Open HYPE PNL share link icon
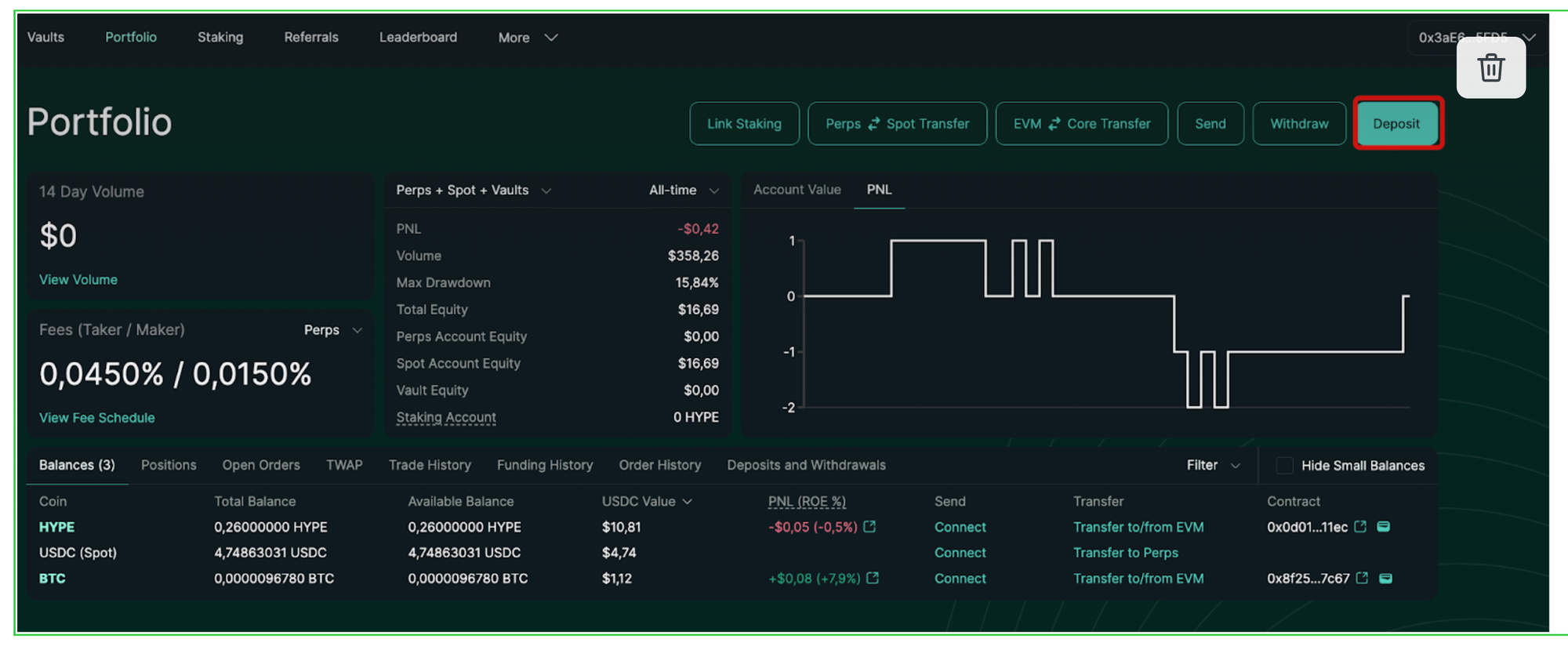Screen dimensions: 1568x650 point(869,527)
